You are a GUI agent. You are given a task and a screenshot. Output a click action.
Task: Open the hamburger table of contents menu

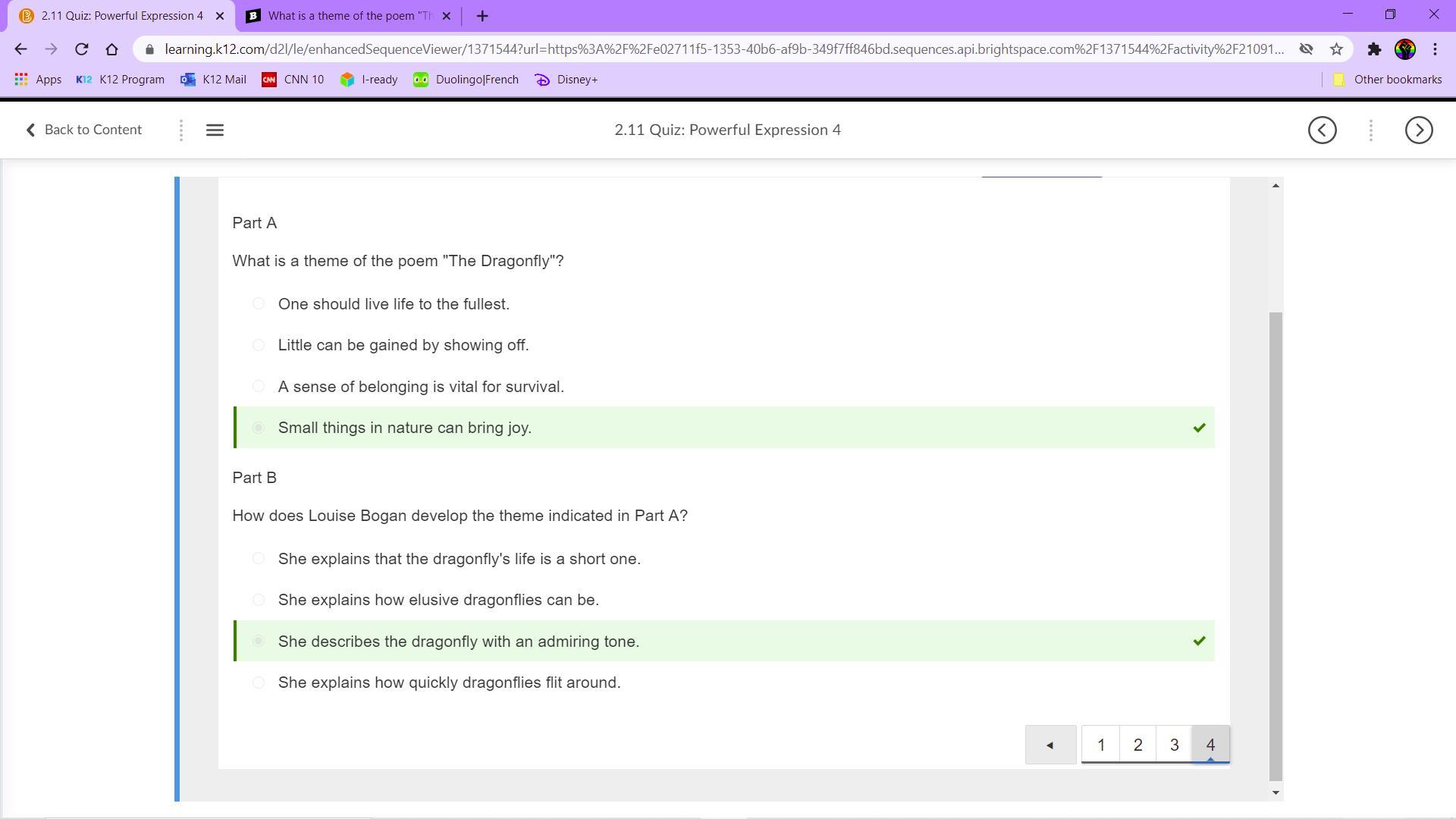click(x=215, y=130)
